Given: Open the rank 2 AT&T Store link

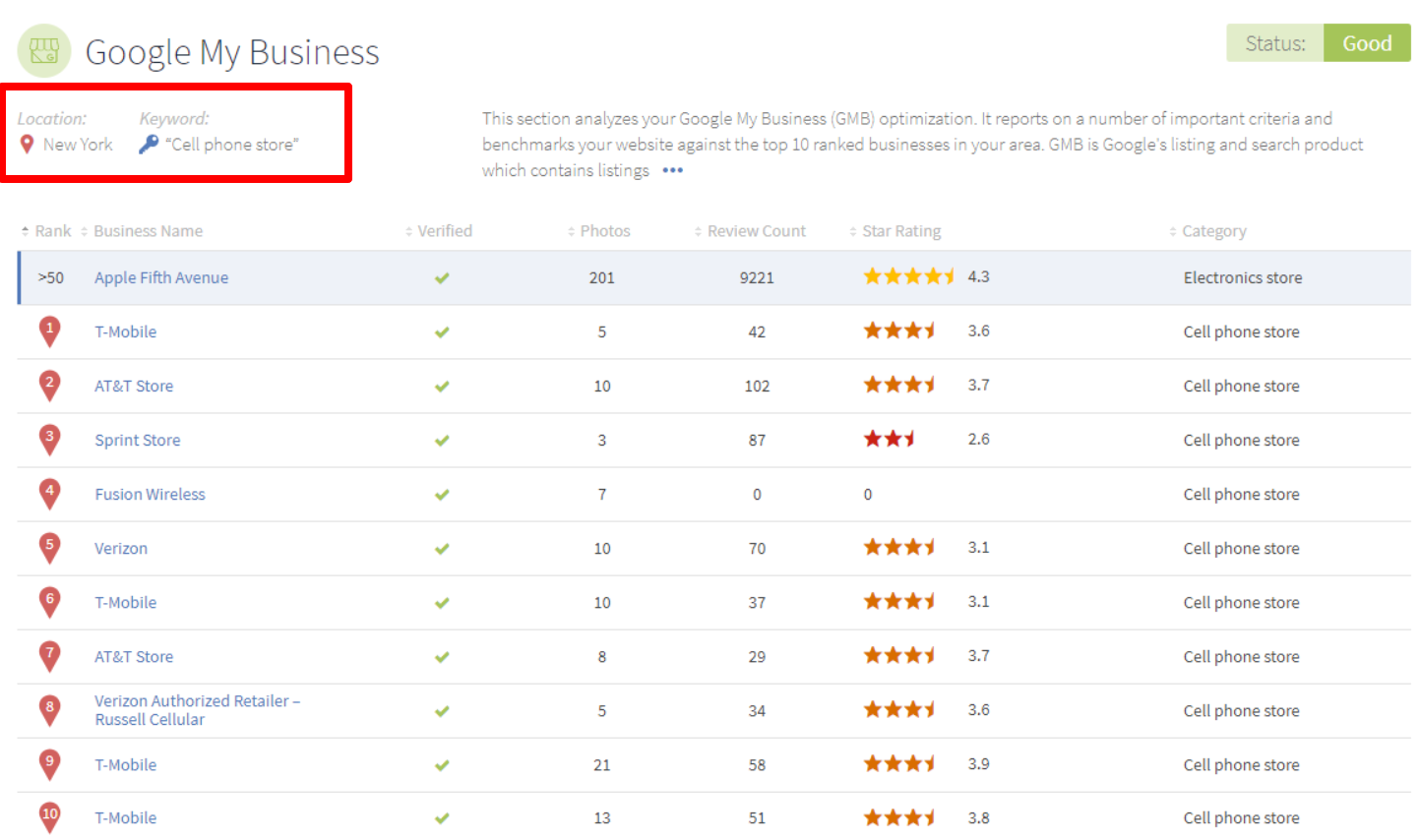Looking at the screenshot, I should [134, 386].
